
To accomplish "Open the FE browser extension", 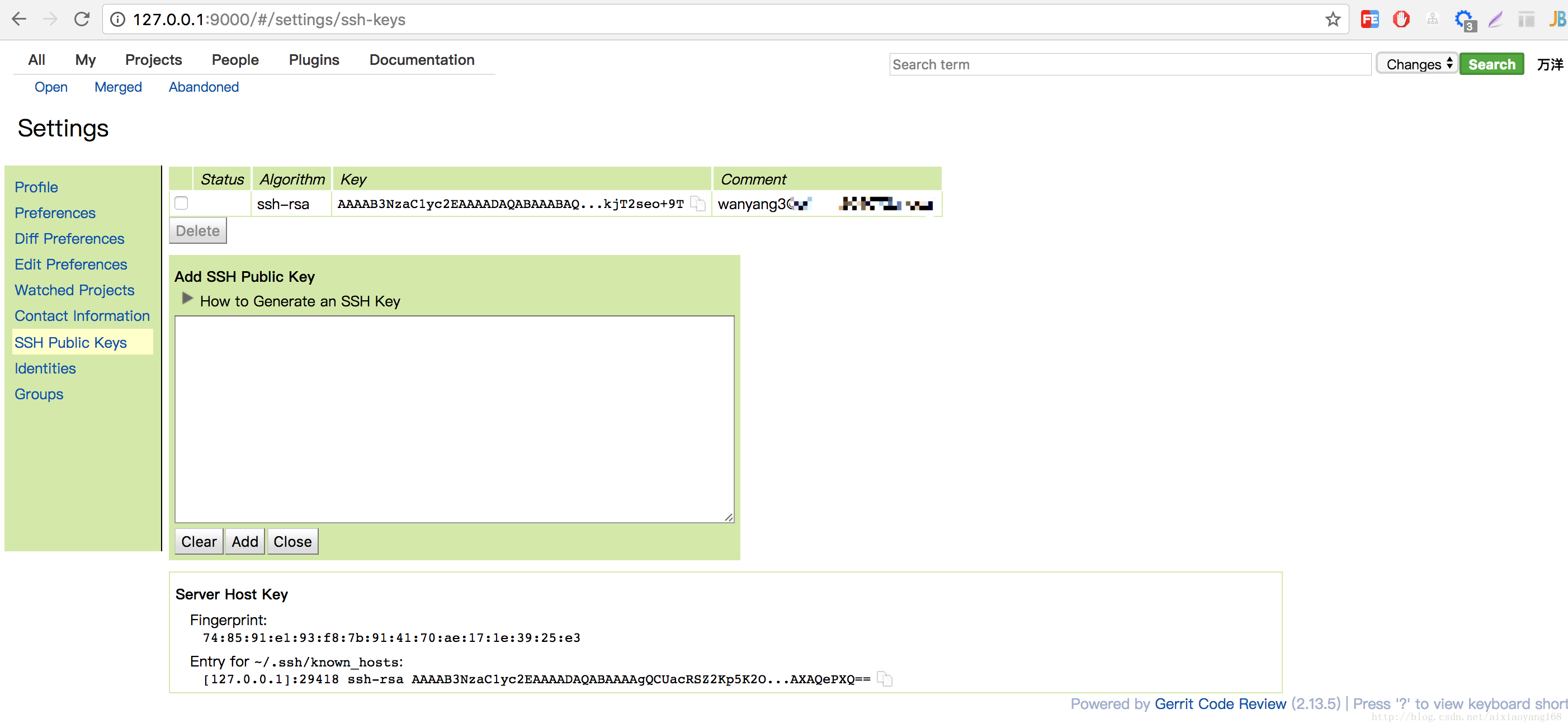I will pyautogui.click(x=1369, y=20).
